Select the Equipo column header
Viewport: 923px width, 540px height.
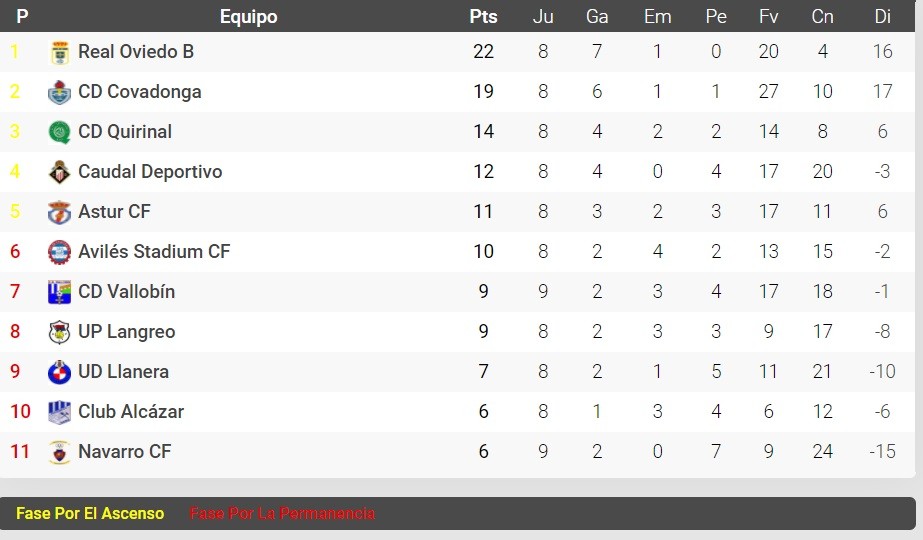coord(248,17)
